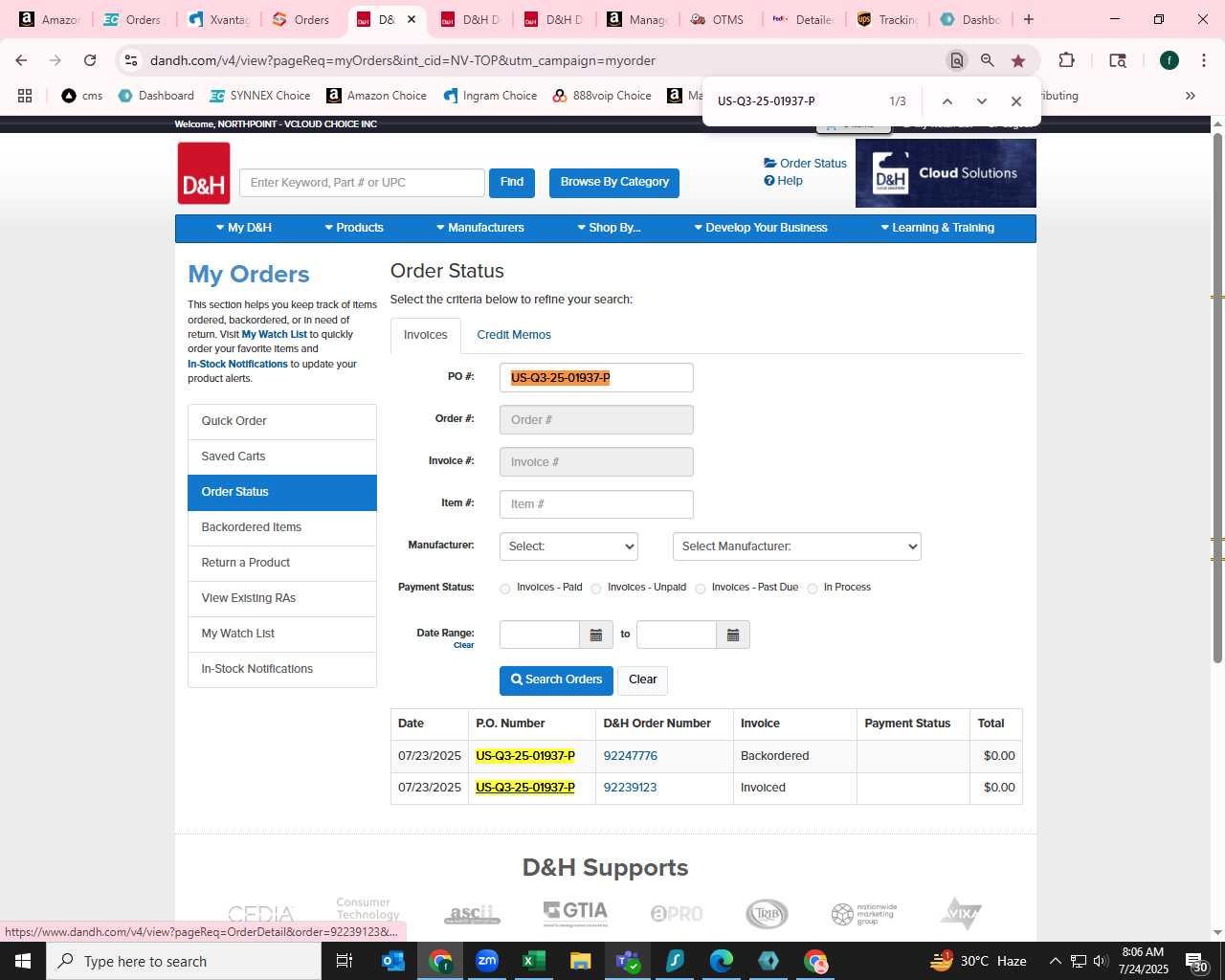Open Outlook from taskbar
The image size is (1225, 980).
coord(393,961)
